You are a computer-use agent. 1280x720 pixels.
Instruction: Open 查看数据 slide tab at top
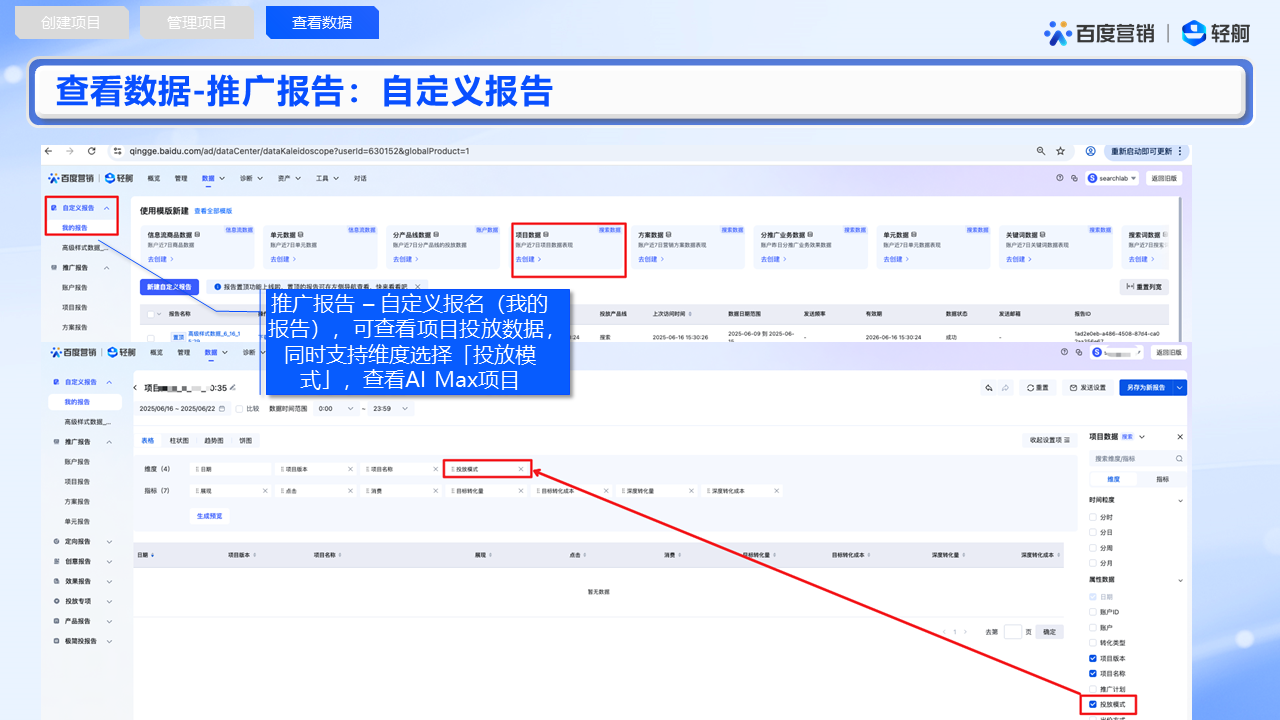(322, 22)
